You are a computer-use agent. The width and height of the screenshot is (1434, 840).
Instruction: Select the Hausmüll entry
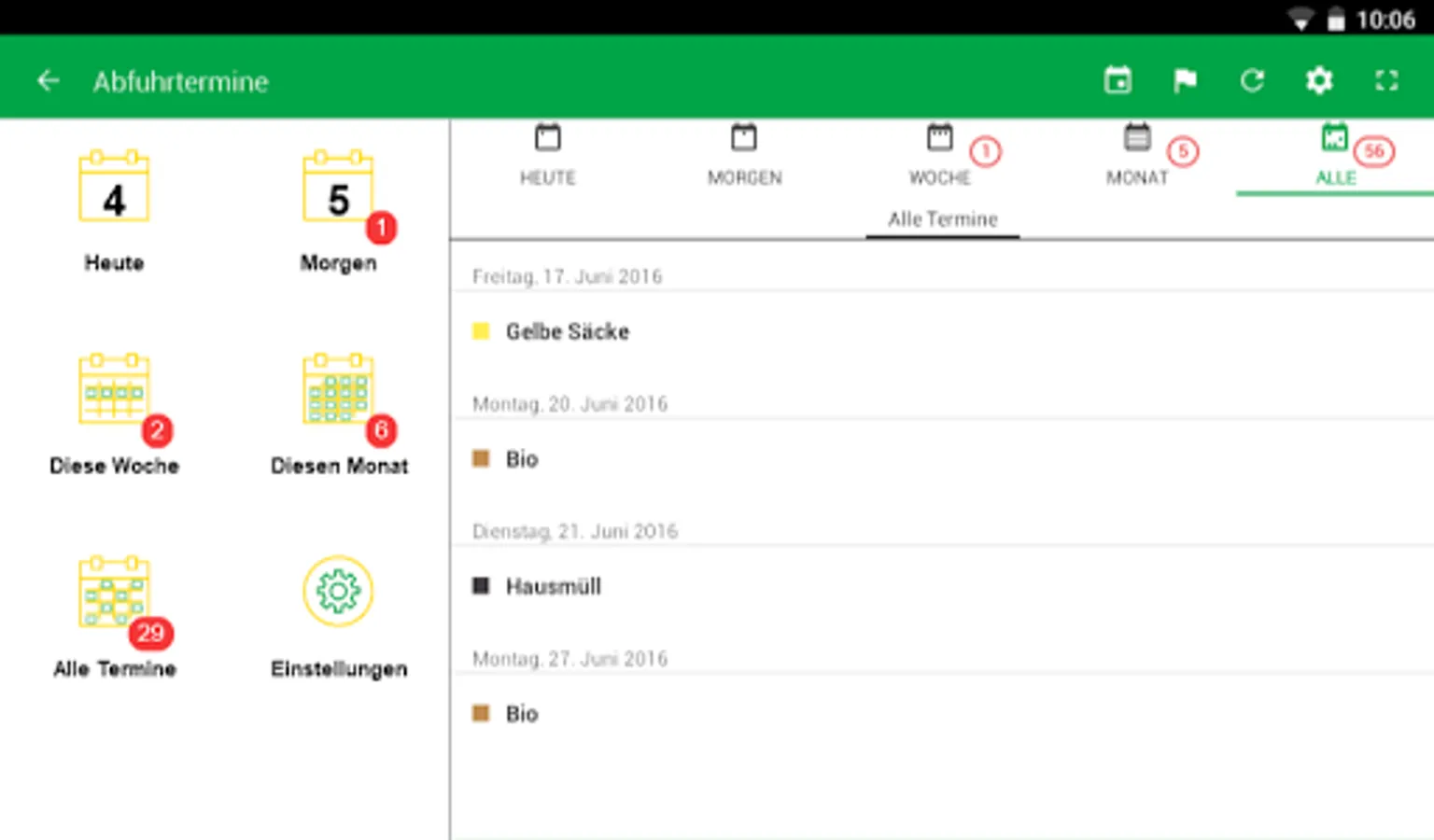coord(943,586)
